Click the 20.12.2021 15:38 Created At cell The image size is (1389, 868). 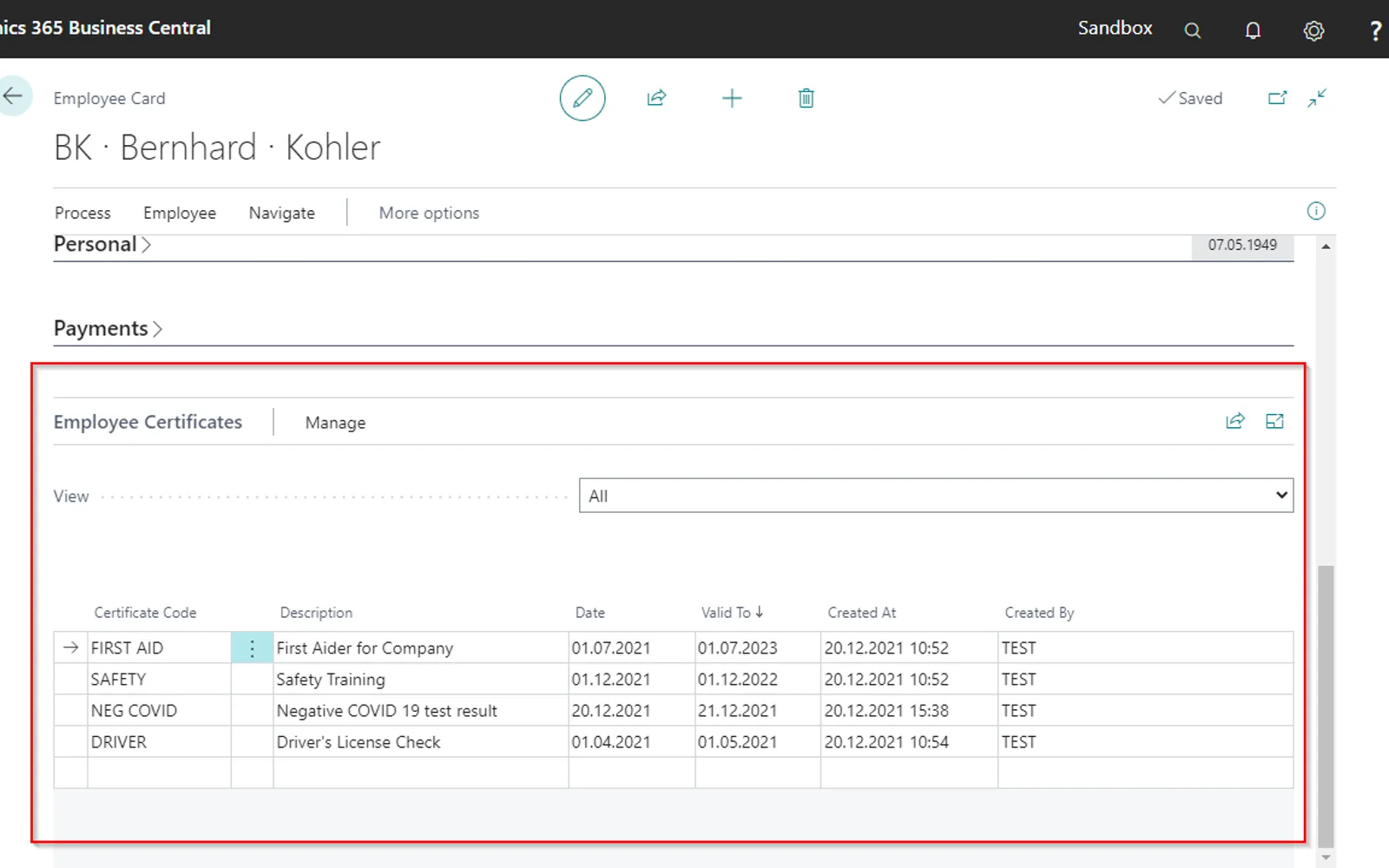click(x=909, y=711)
